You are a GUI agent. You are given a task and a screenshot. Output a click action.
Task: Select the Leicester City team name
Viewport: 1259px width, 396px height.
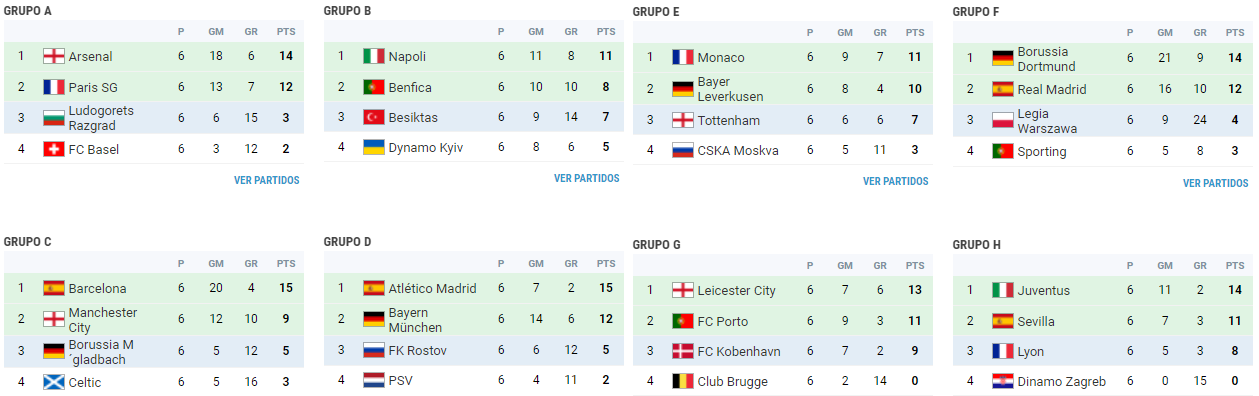(x=737, y=291)
